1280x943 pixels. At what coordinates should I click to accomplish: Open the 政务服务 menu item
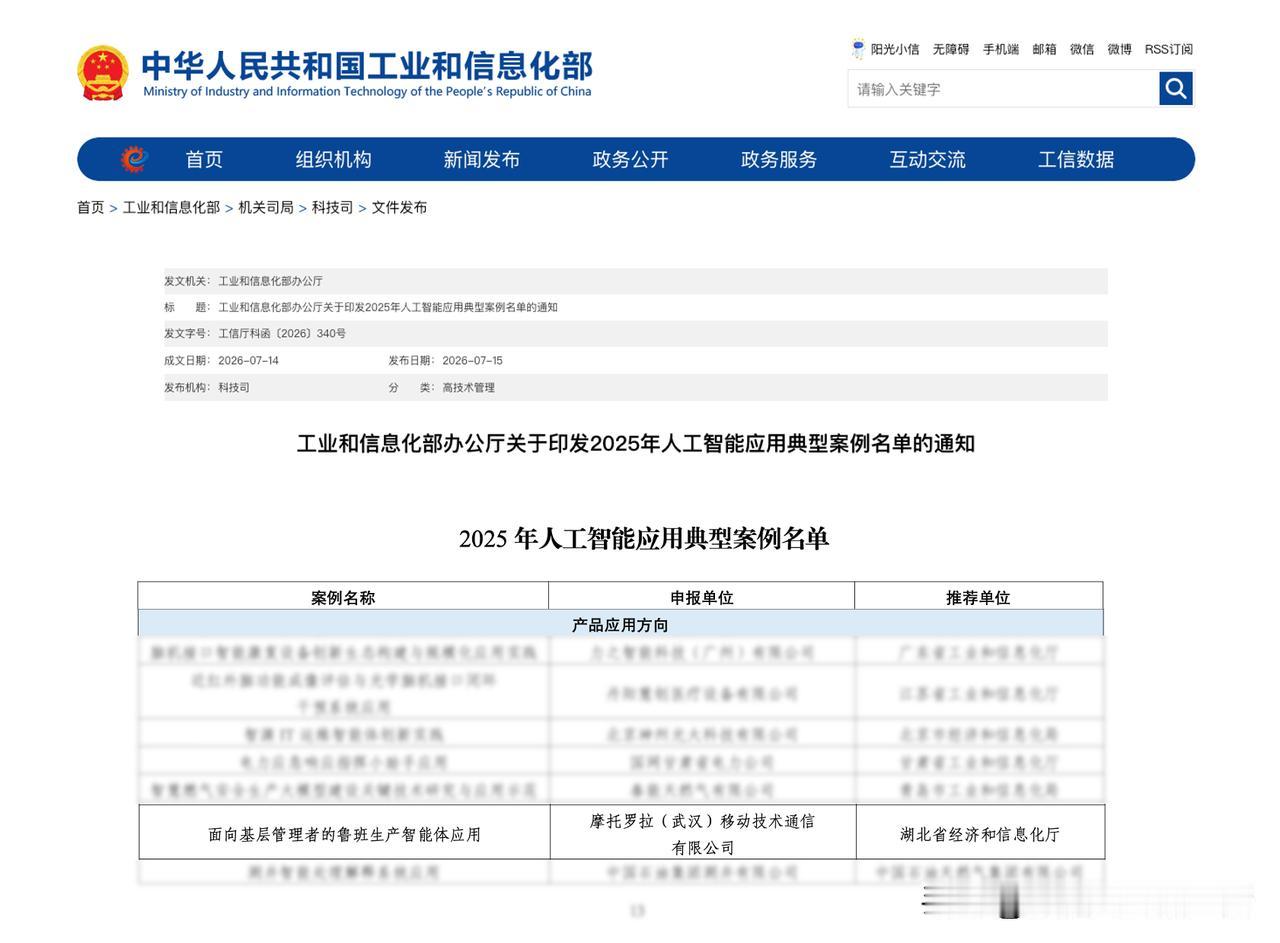(x=779, y=159)
